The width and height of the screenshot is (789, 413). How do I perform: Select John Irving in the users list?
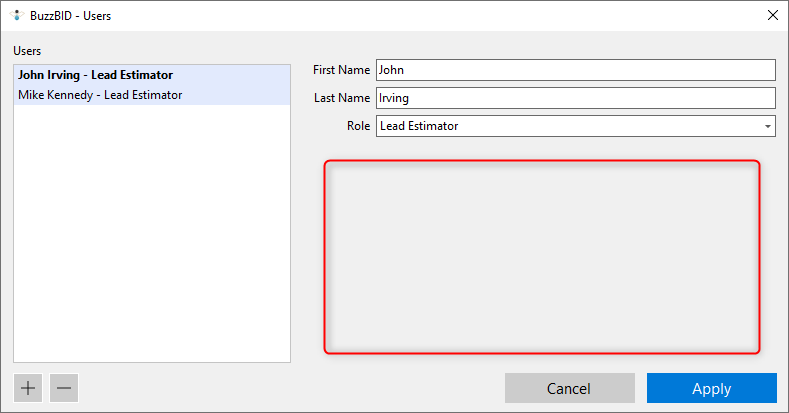95,75
